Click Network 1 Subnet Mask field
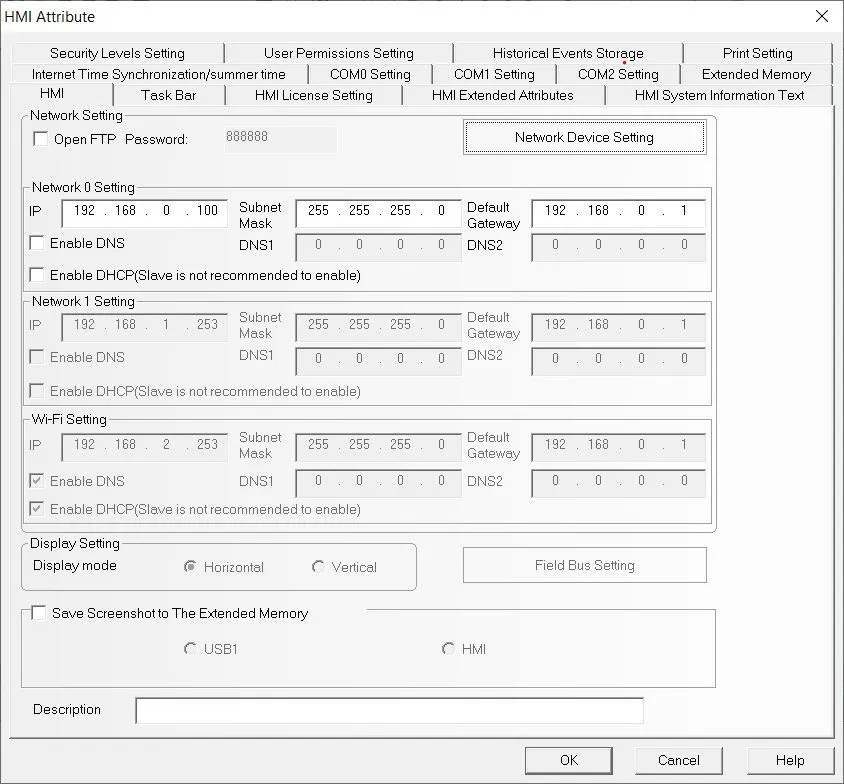 coord(378,327)
